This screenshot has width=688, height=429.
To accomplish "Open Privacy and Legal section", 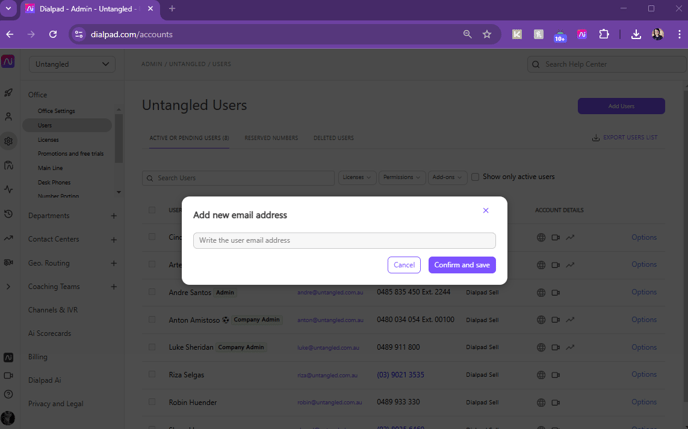I will pyautogui.click(x=56, y=404).
